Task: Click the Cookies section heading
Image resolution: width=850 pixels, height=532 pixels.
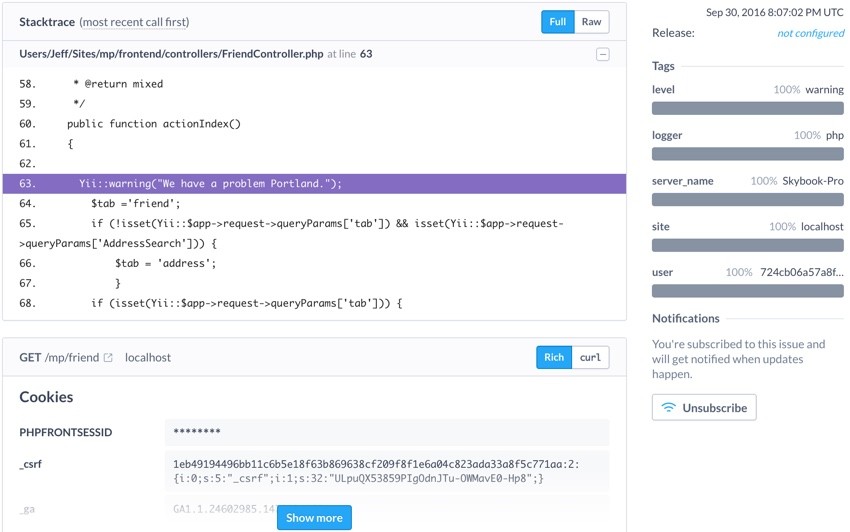Action: pyautogui.click(x=46, y=397)
